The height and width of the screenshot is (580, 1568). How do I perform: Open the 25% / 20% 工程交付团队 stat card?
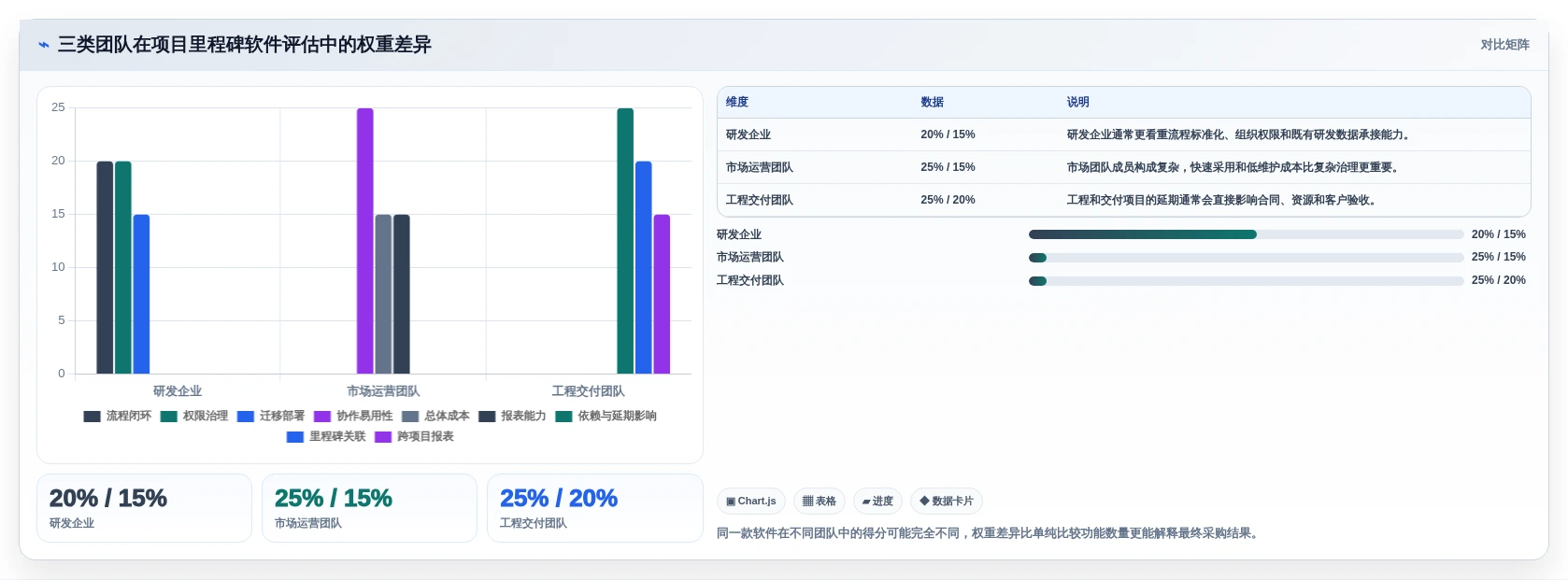tap(594, 508)
